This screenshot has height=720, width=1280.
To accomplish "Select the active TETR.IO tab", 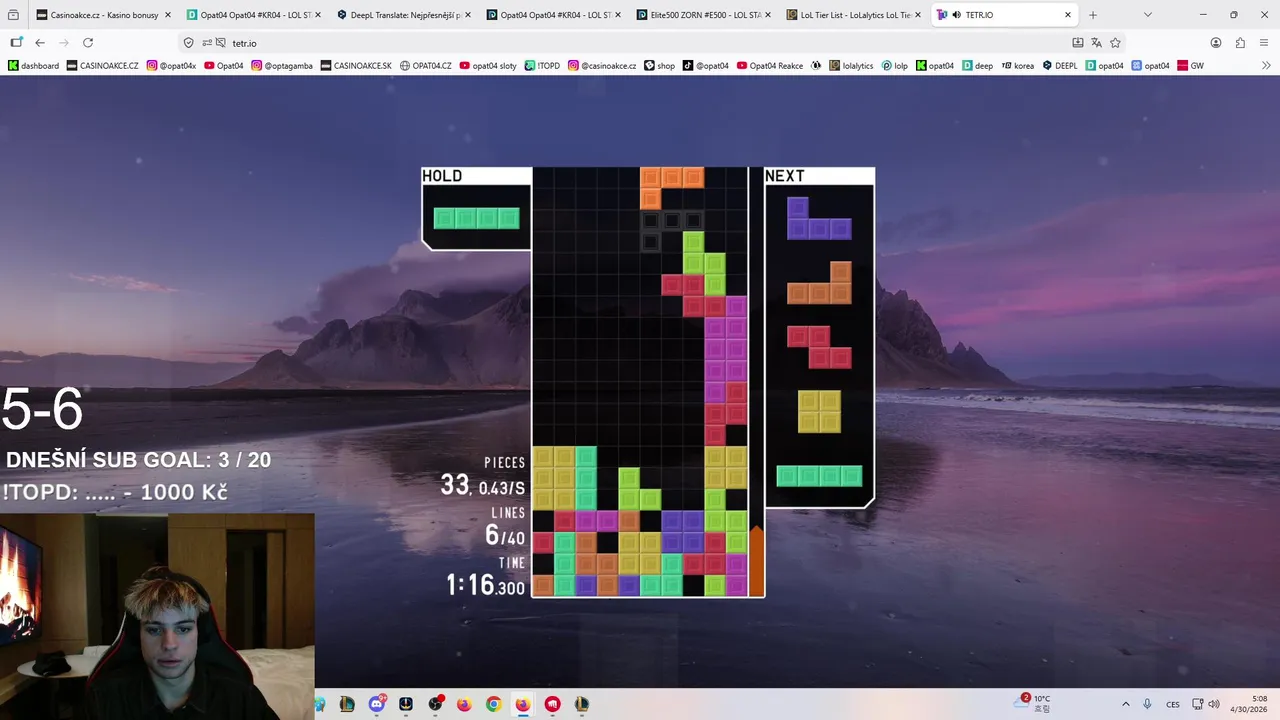I will [x=1005, y=15].
